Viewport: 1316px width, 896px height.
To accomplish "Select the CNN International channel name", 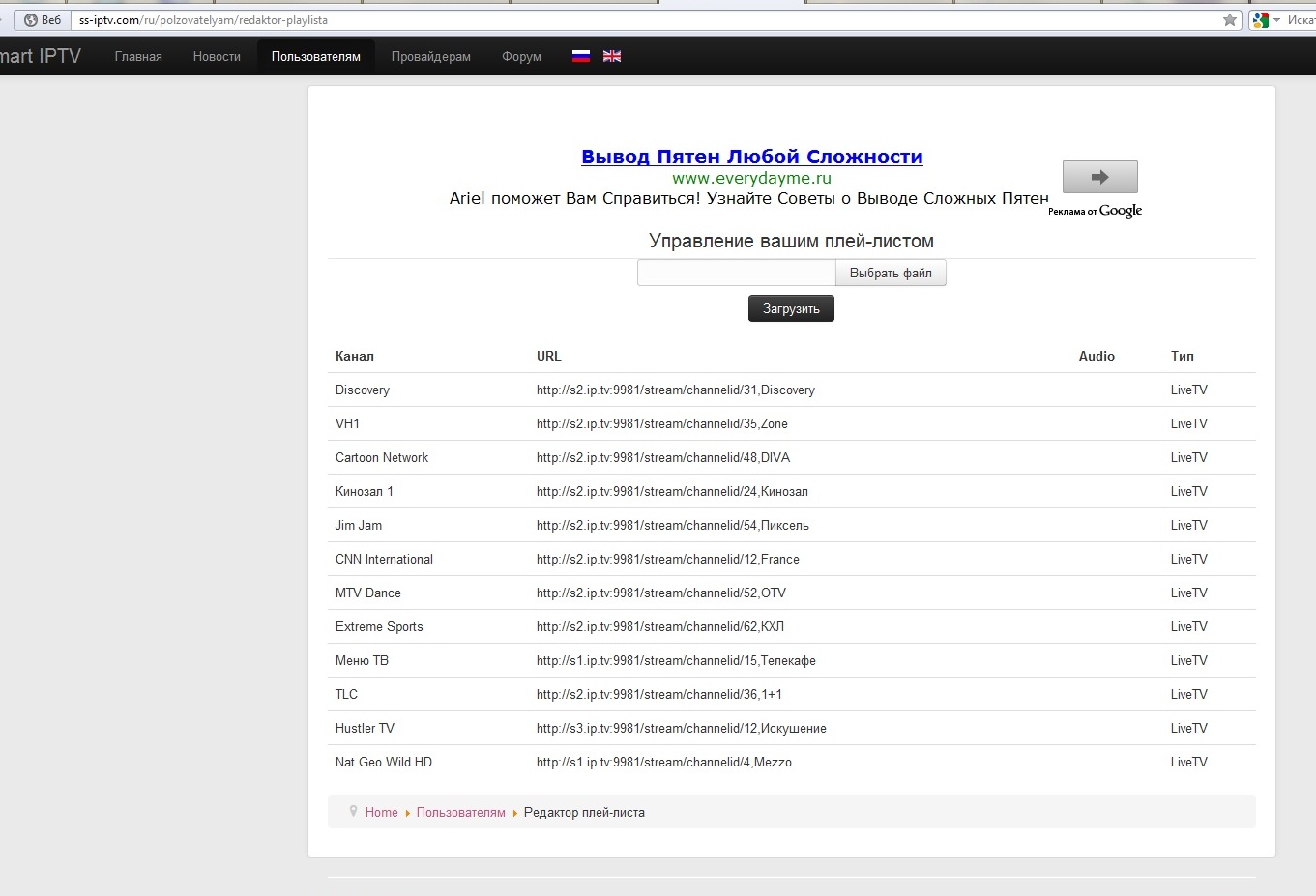I will [384, 559].
